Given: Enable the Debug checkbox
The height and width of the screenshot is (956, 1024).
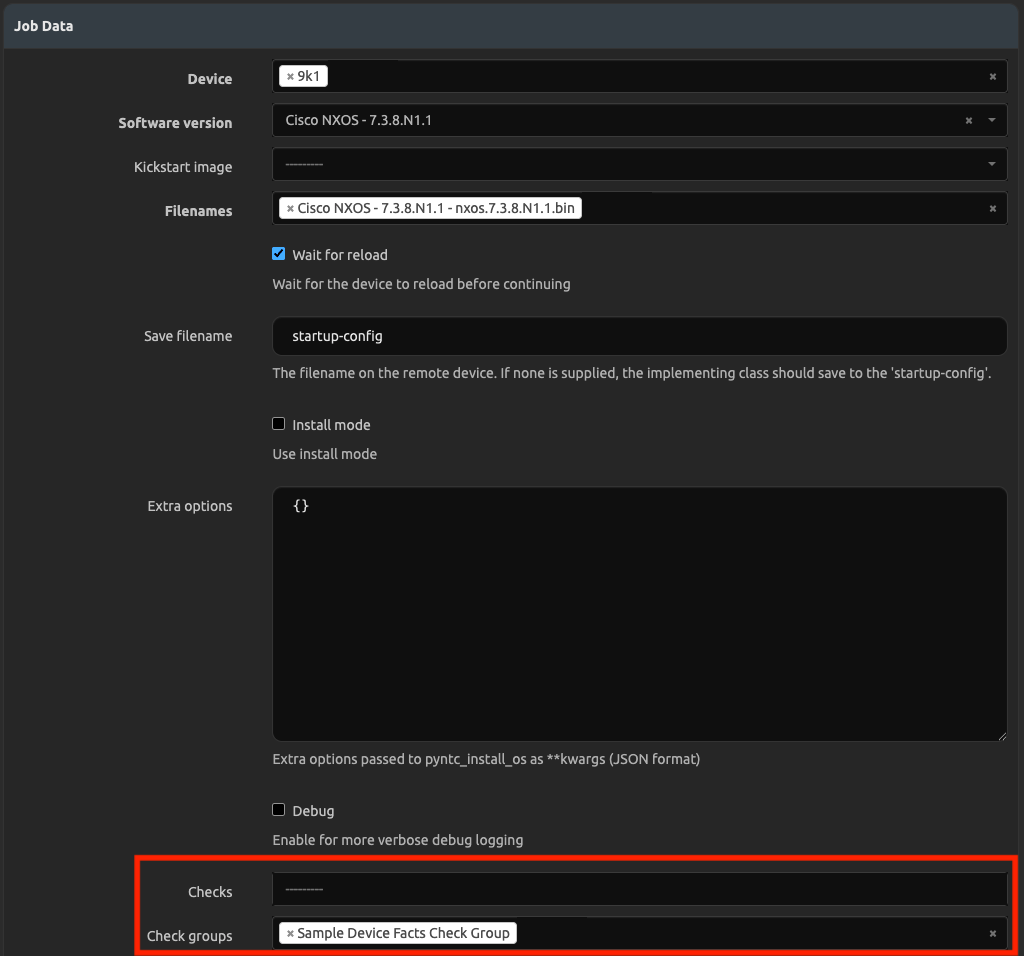Looking at the screenshot, I should tap(278, 810).
